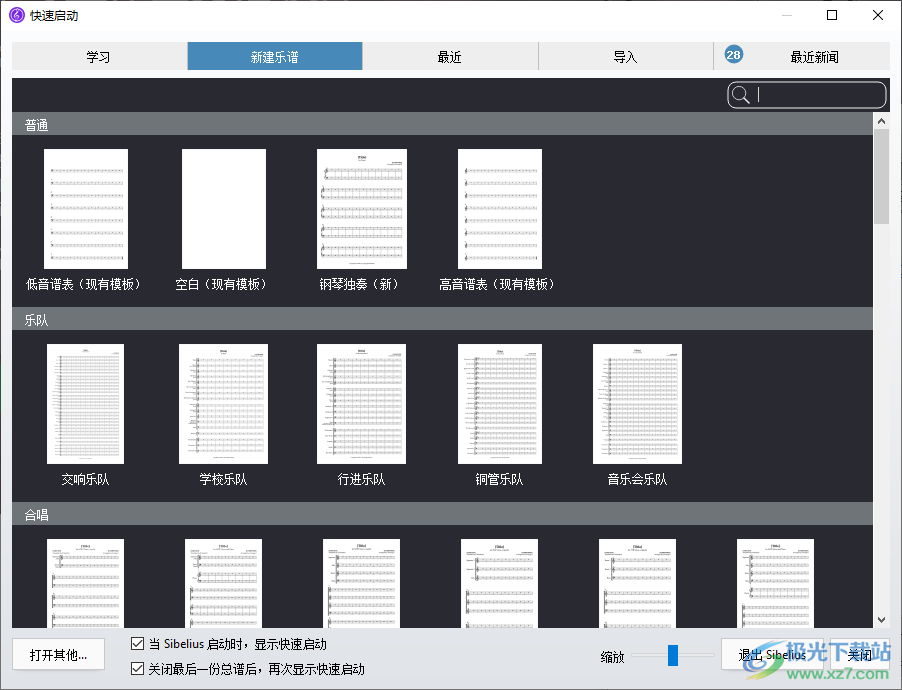Image resolution: width=902 pixels, height=690 pixels.
Task: Choose the 铜管乐队 template
Action: click(x=499, y=404)
